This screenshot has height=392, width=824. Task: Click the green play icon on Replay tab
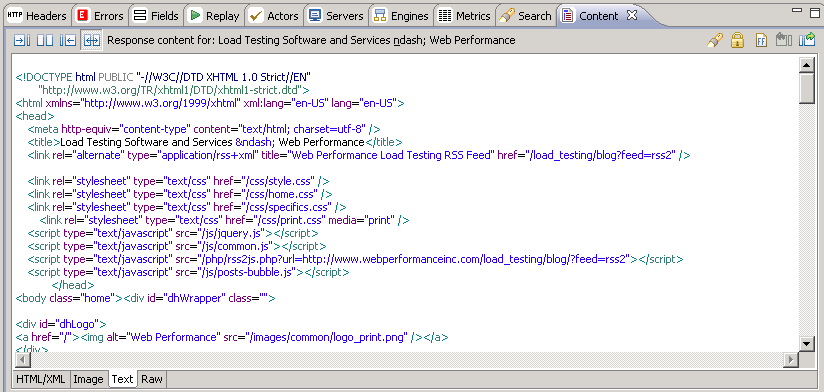(195, 15)
